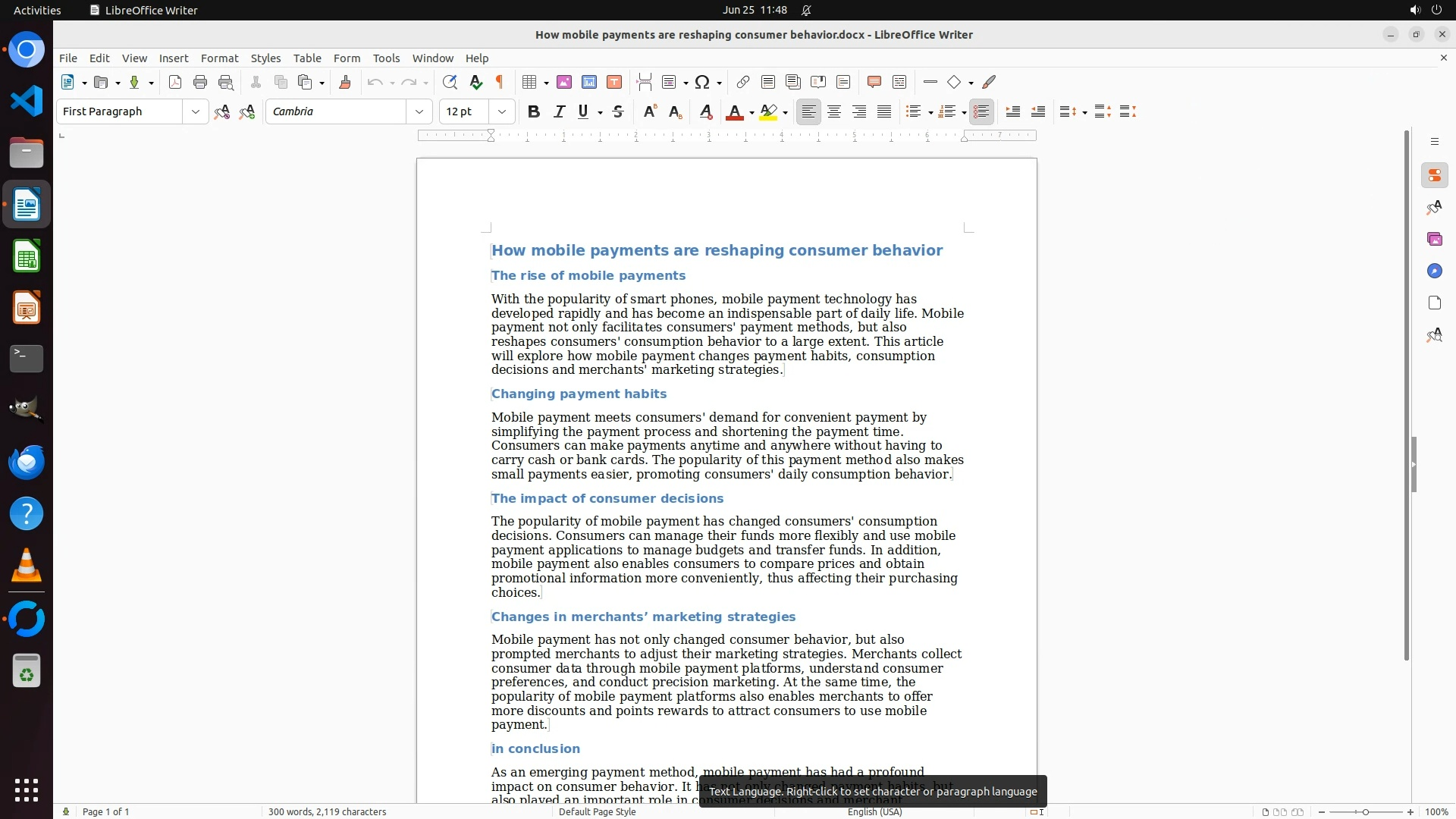Open the Thunderbird mail app from the dock
This screenshot has width=1456, height=819.
[x=27, y=462]
